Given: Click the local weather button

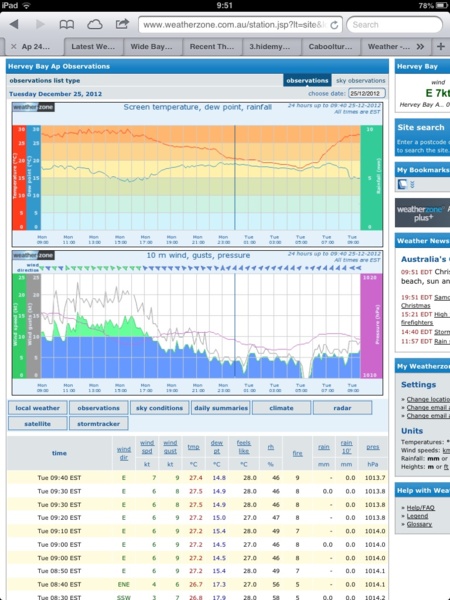Looking at the screenshot, I should (38, 408).
